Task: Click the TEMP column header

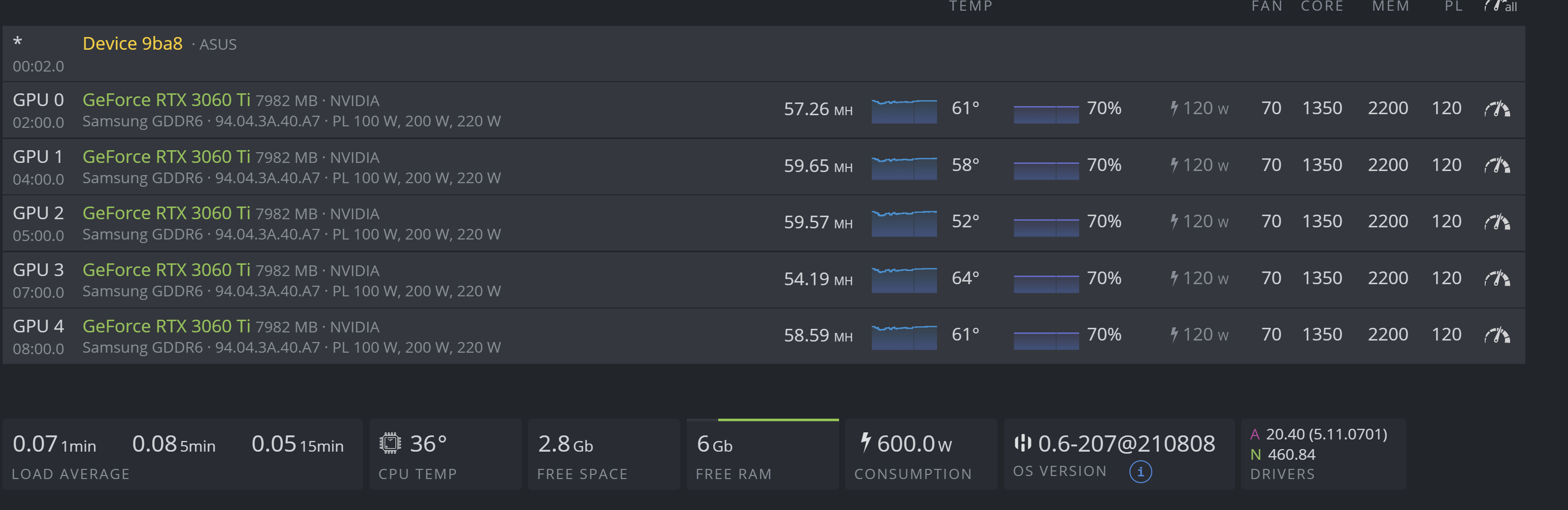Action: [970, 6]
